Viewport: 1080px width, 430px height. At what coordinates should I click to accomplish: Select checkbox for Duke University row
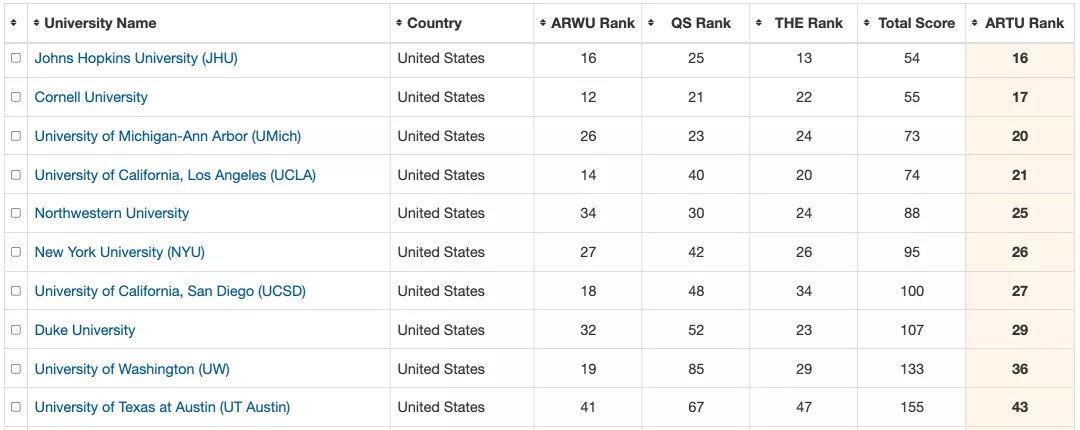[x=16, y=330]
